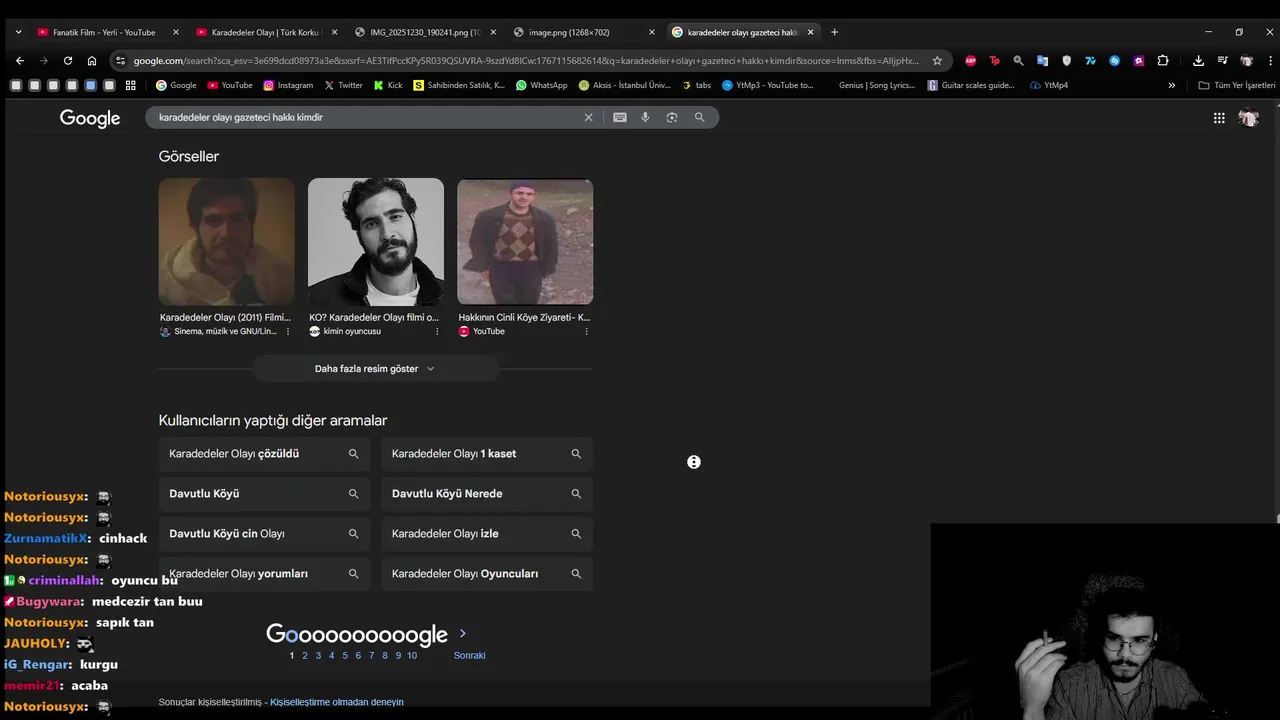Open the apps grid shortcut on bookmarks bar
This screenshot has width=1280, height=720.
[130, 85]
